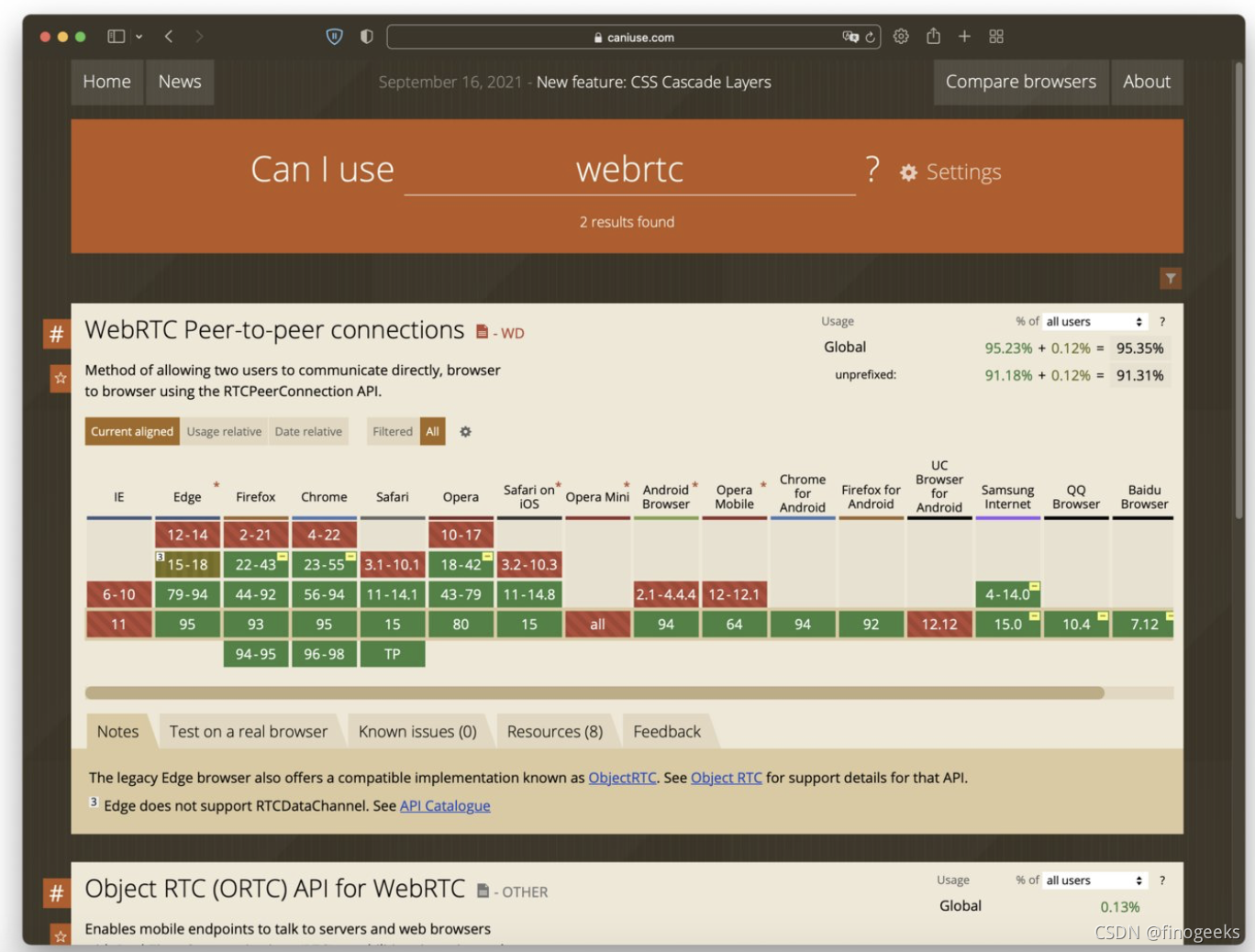The width and height of the screenshot is (1255, 952).
Task: Star the Object RTC (ORTC) API feature
Action: pyautogui.click(x=61, y=935)
